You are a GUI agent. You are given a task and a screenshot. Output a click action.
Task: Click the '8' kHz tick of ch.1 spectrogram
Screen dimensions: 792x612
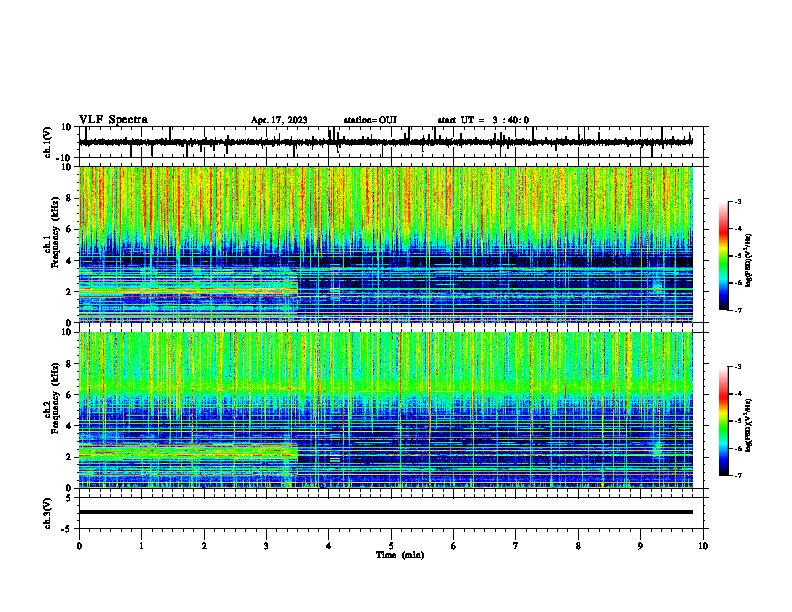(69, 198)
